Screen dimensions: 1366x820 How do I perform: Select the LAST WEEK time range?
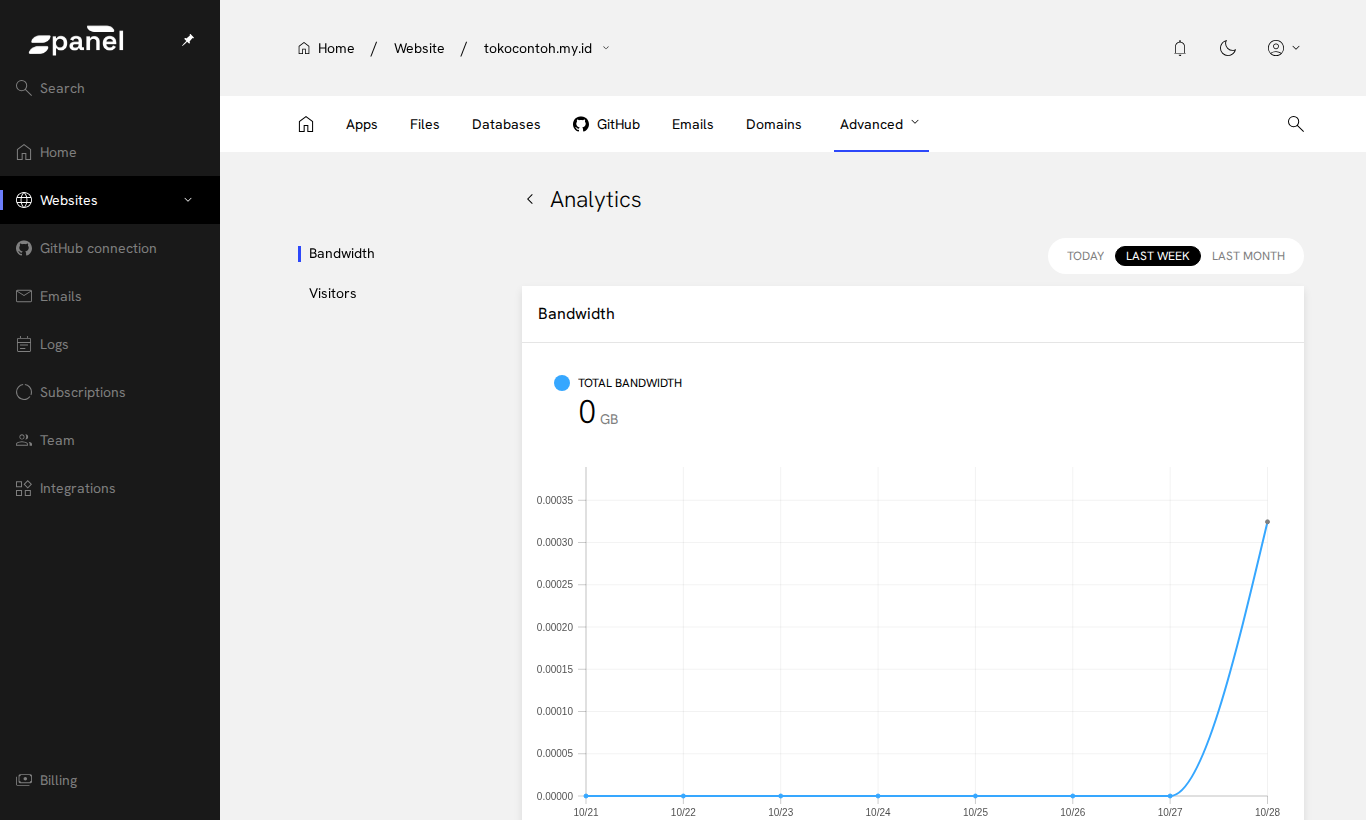tap(1158, 256)
